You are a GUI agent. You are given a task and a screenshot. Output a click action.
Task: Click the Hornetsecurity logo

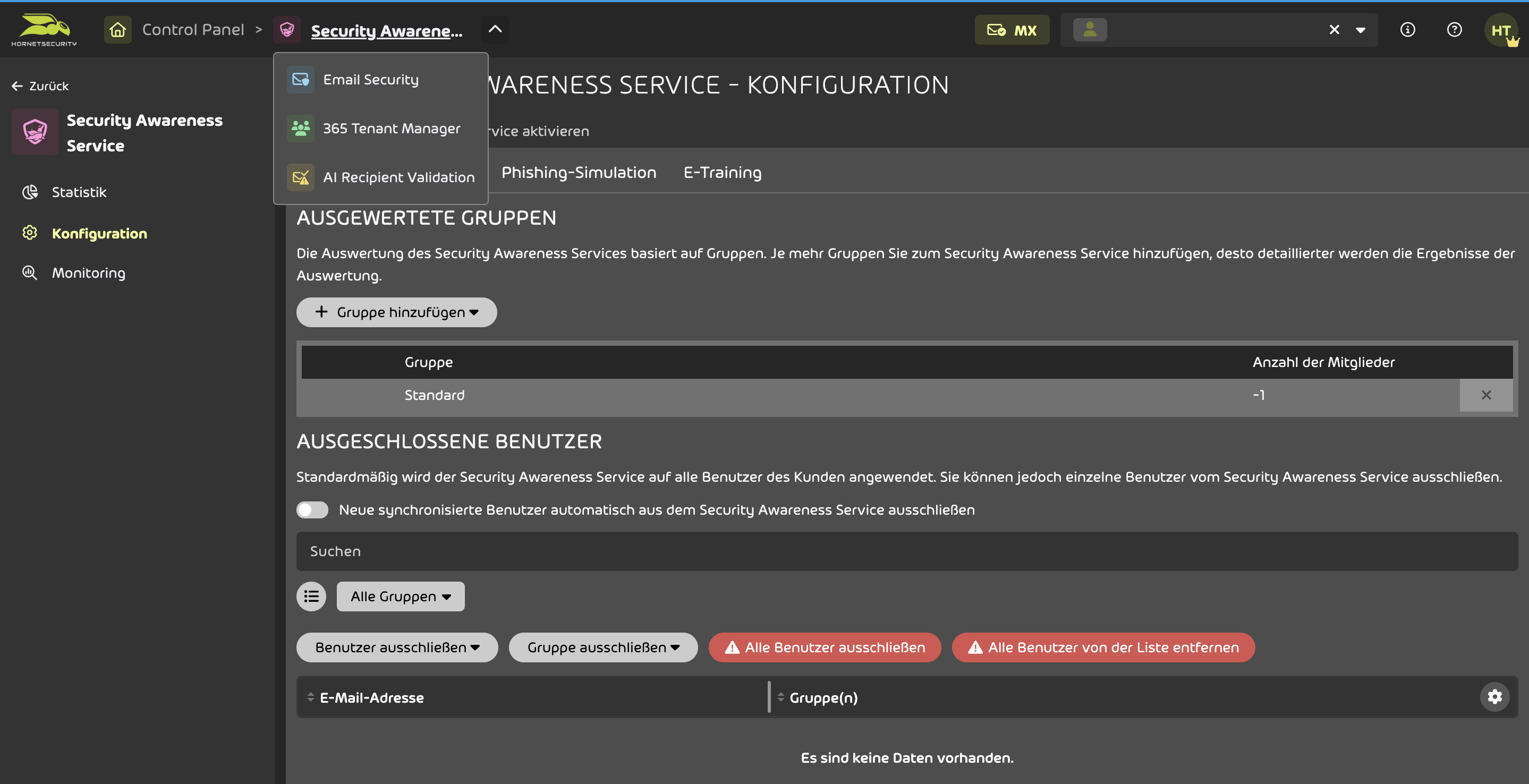pos(44,30)
